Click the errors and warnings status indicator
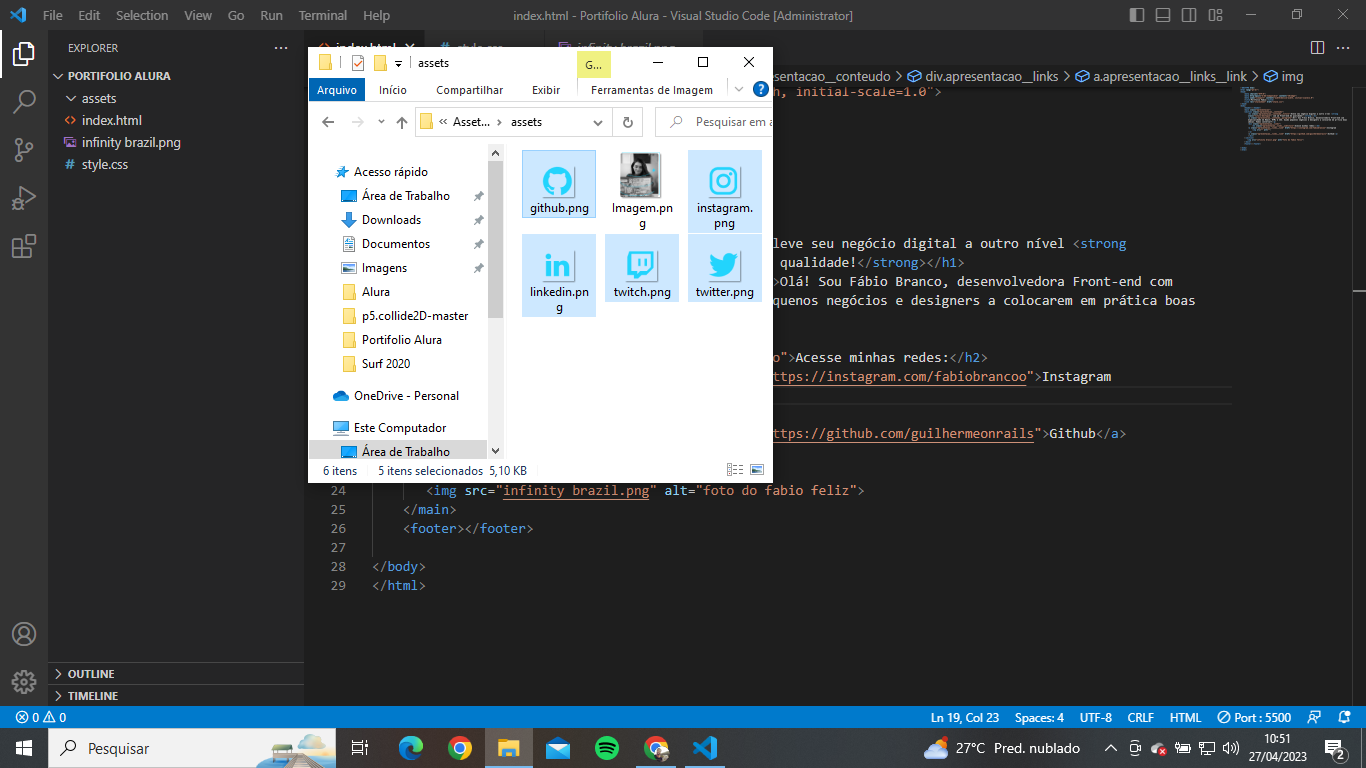 click(41, 718)
